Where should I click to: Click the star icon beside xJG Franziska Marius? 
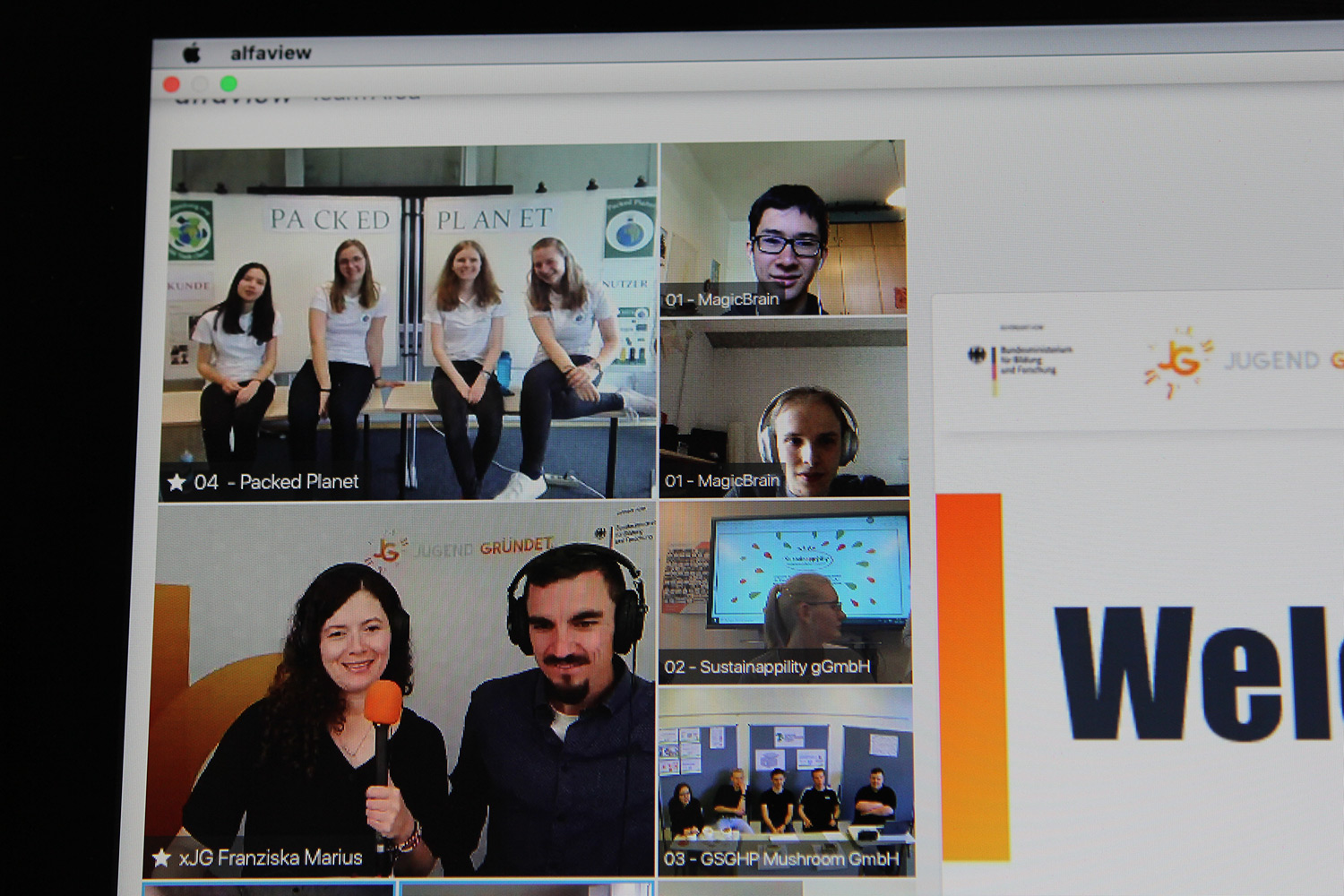point(161,858)
